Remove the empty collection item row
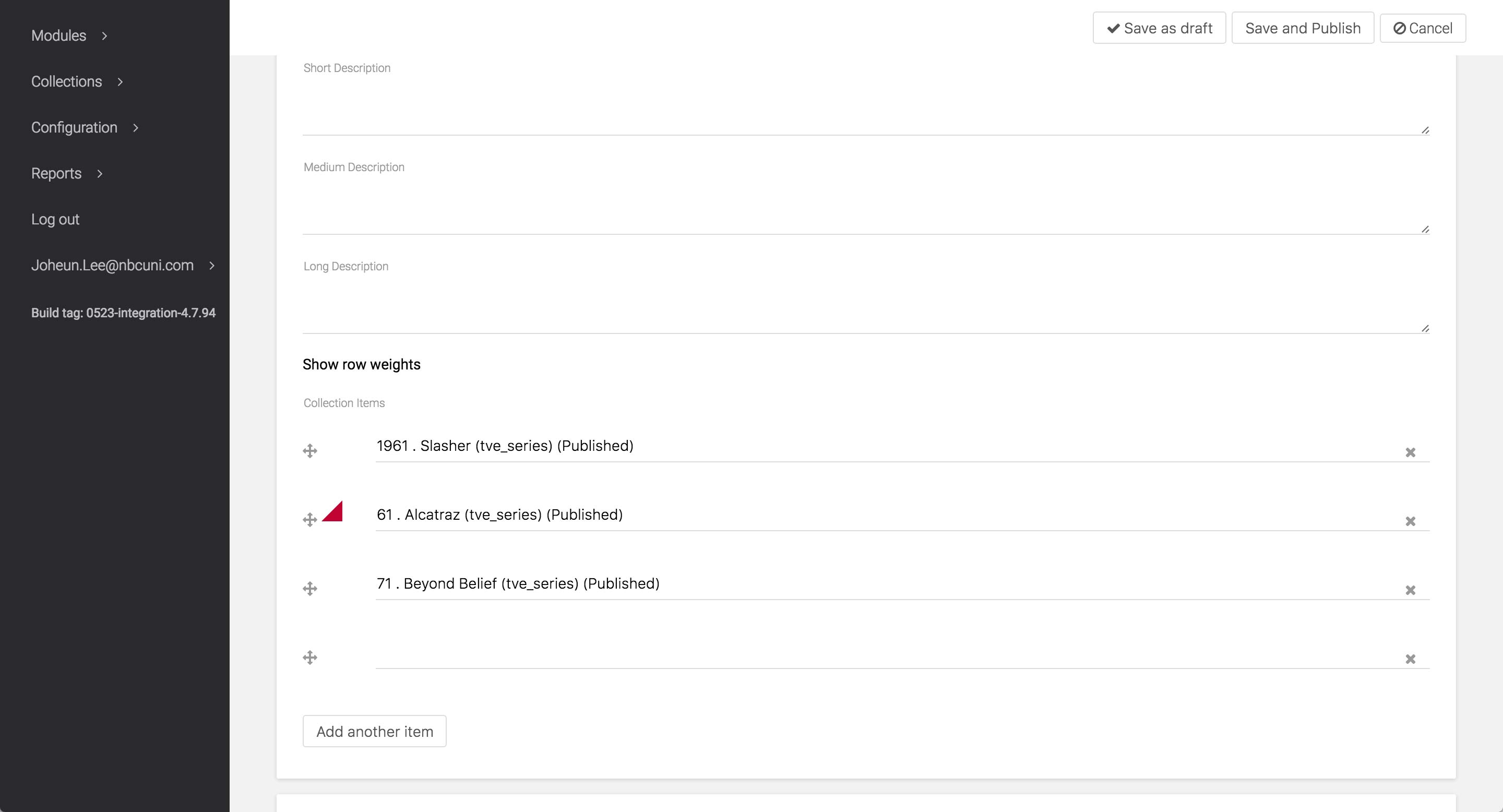Screen dimensions: 1503x812 click(x=1410, y=659)
